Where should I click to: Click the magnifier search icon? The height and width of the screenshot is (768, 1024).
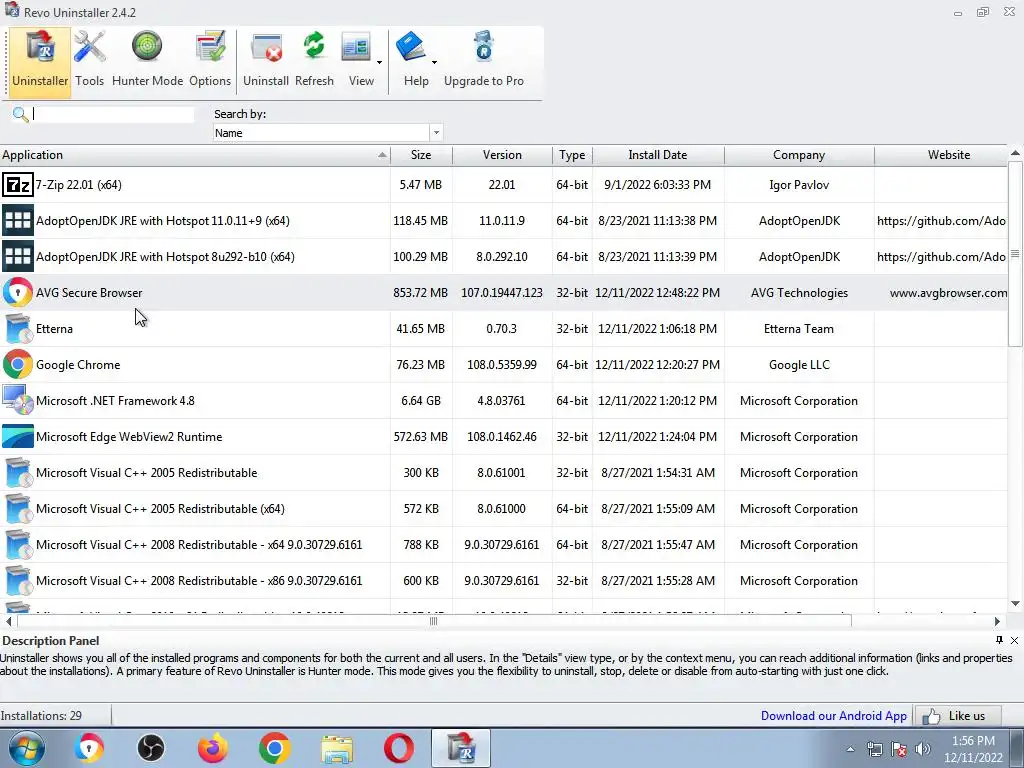[x=20, y=115]
